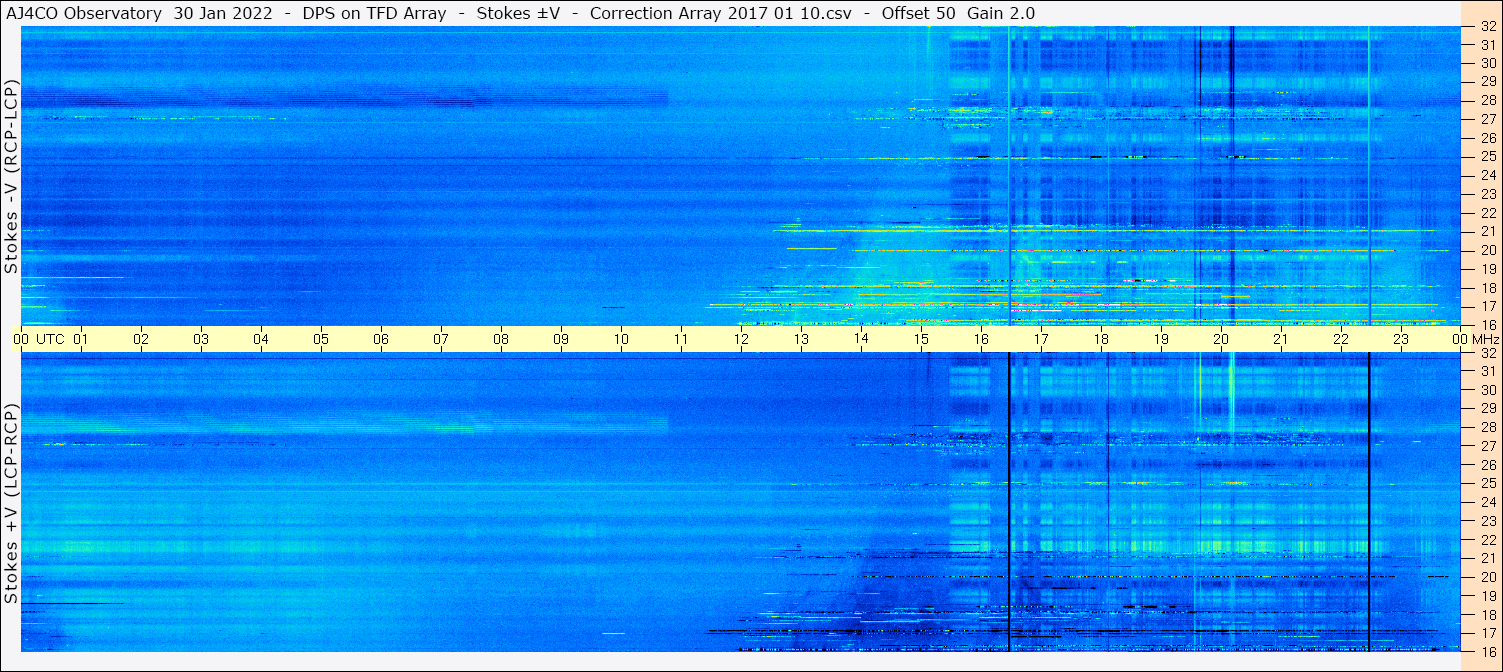Select 16 MHz label in the Stokes -V panel
1503x672 pixels.
[x=1487, y=325]
